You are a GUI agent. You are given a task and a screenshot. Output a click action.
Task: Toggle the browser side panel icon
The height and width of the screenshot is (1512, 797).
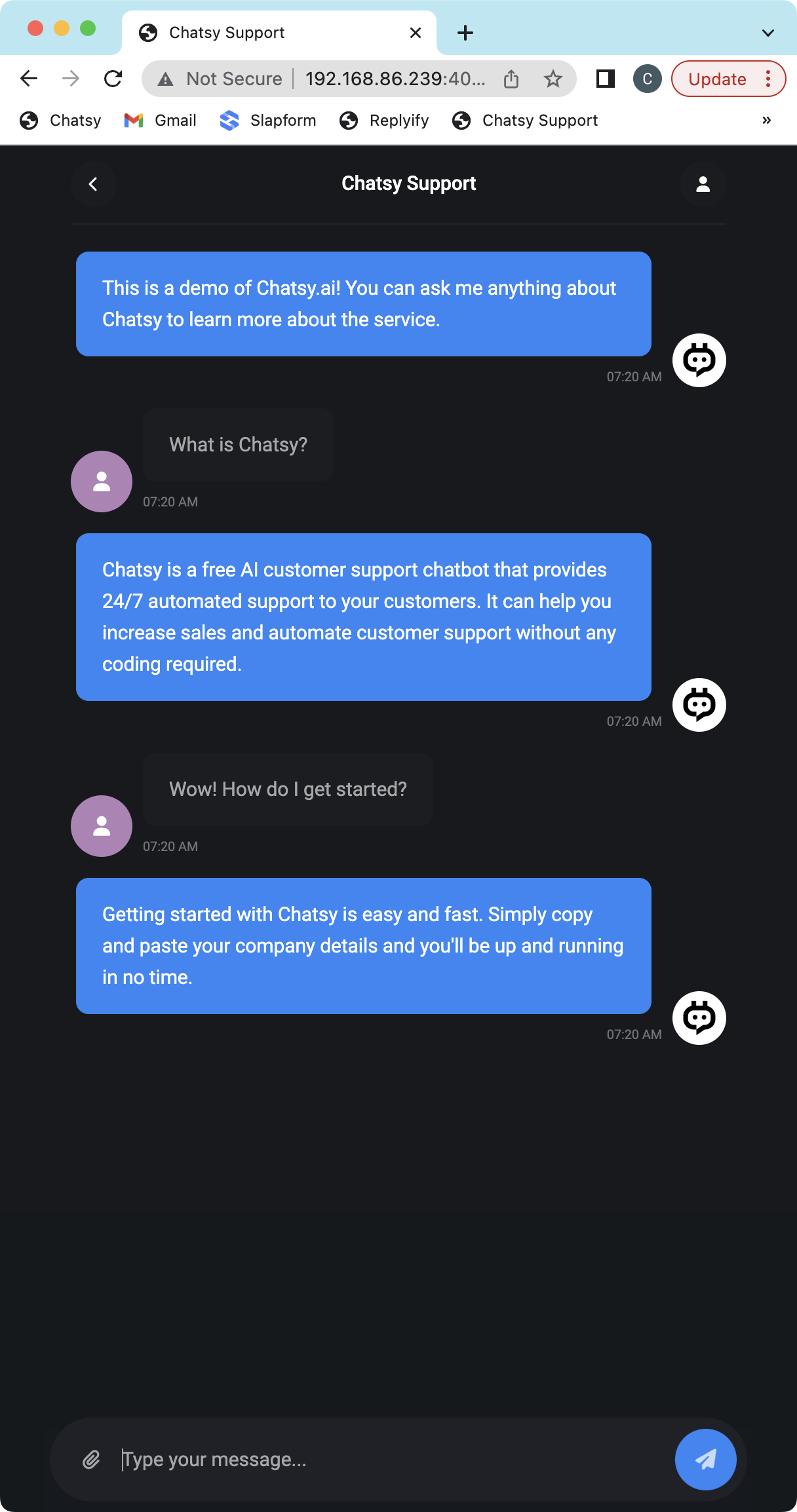click(605, 79)
